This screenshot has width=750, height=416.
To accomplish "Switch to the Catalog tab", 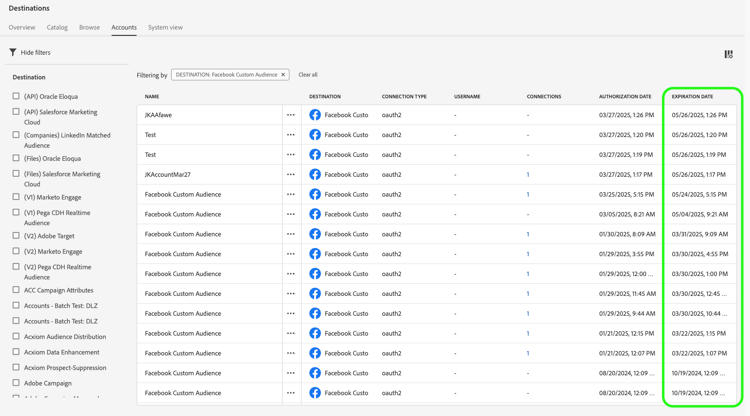I will click(x=57, y=28).
